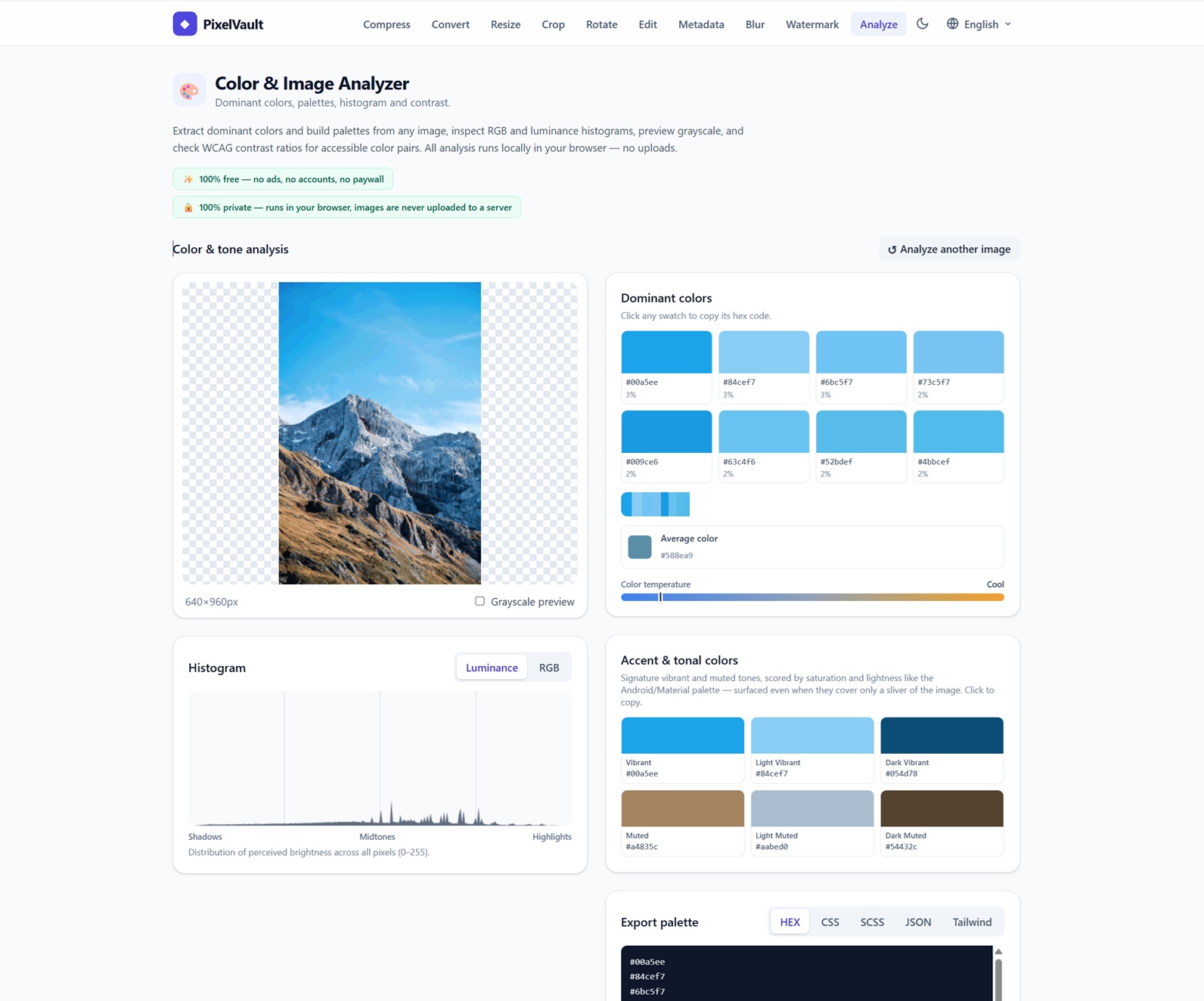Select the Luminance histogram mode

click(x=492, y=668)
